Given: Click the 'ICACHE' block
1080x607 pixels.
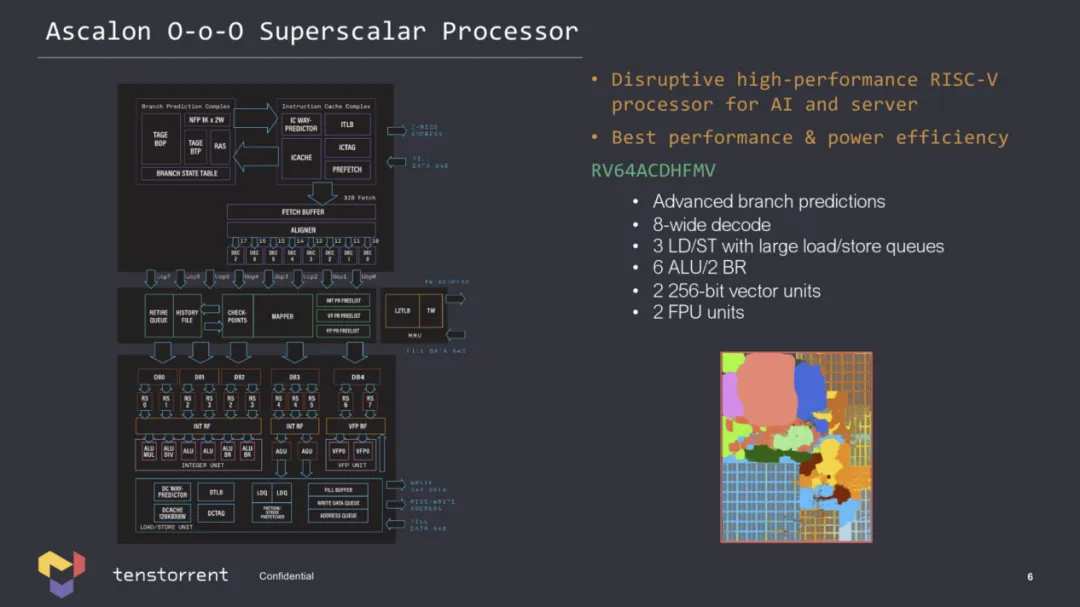Looking at the screenshot, I should [301, 158].
